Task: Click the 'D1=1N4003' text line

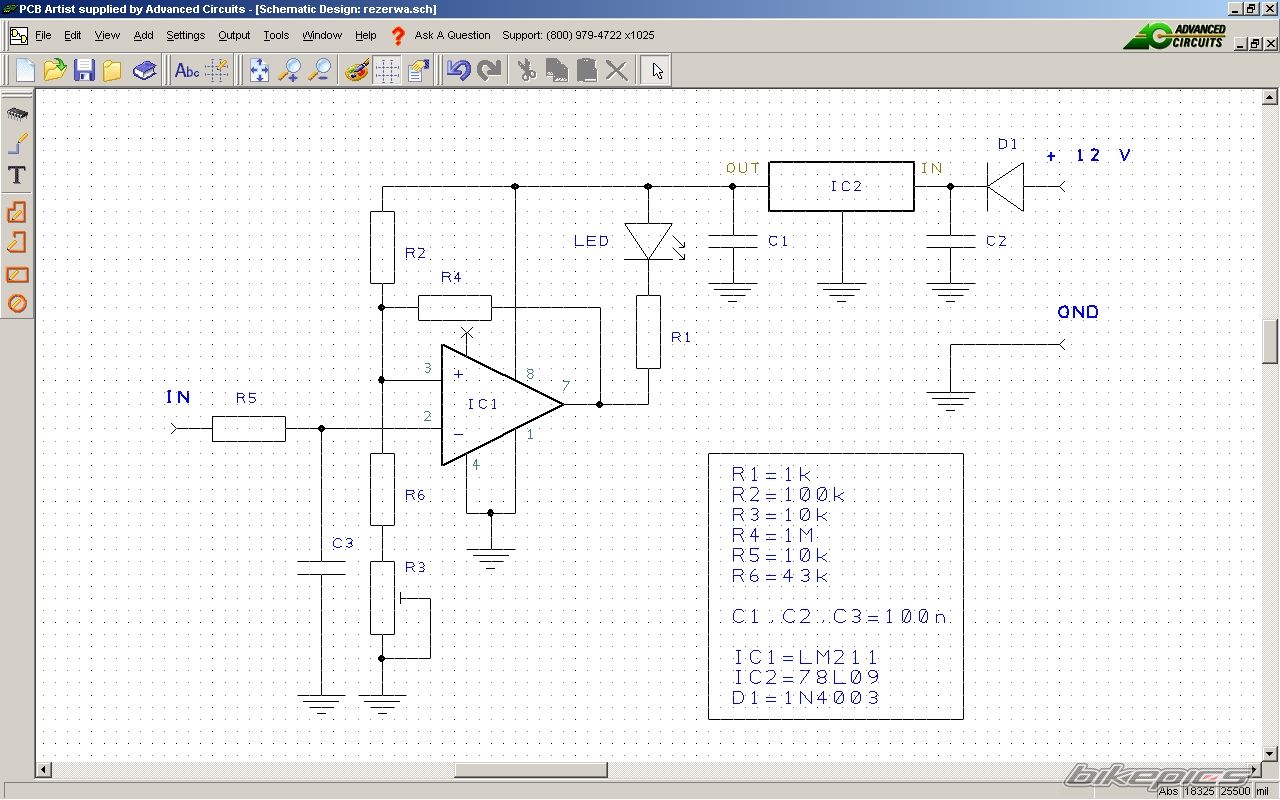Action: coord(805,698)
